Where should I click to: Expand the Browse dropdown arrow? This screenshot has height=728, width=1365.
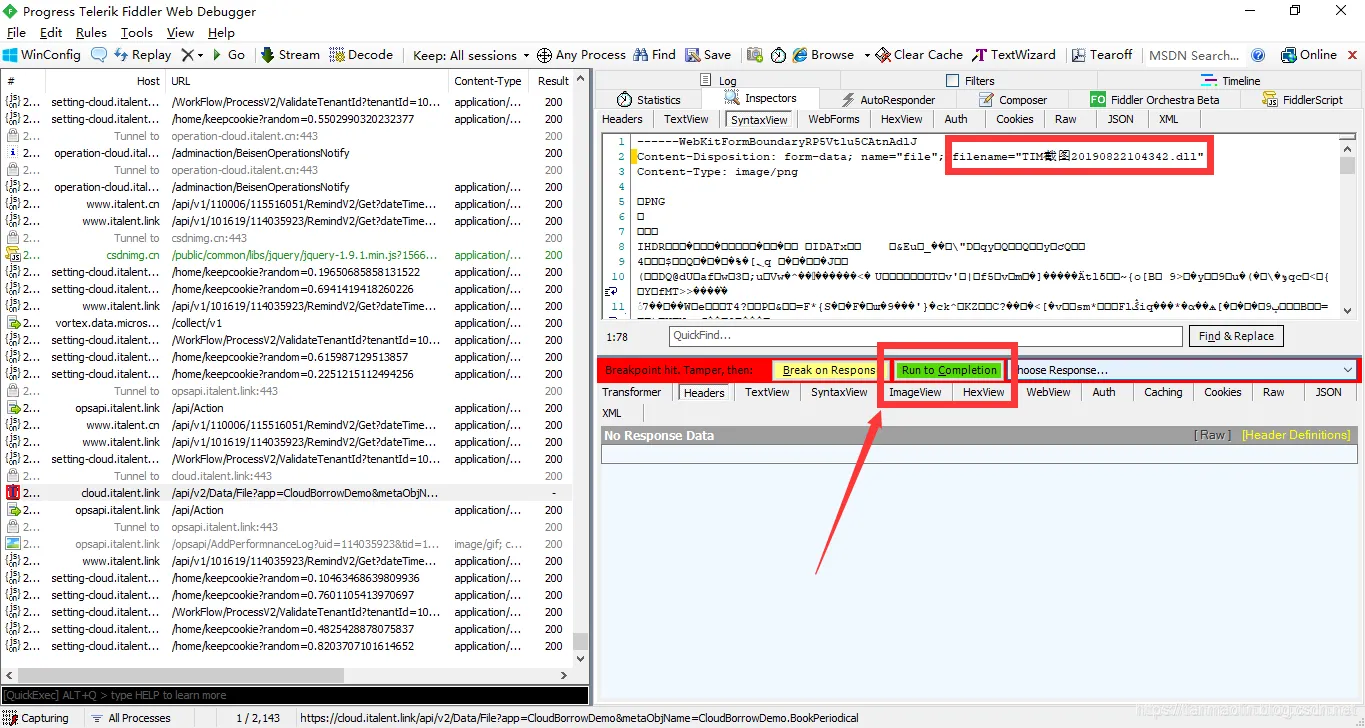[867, 55]
